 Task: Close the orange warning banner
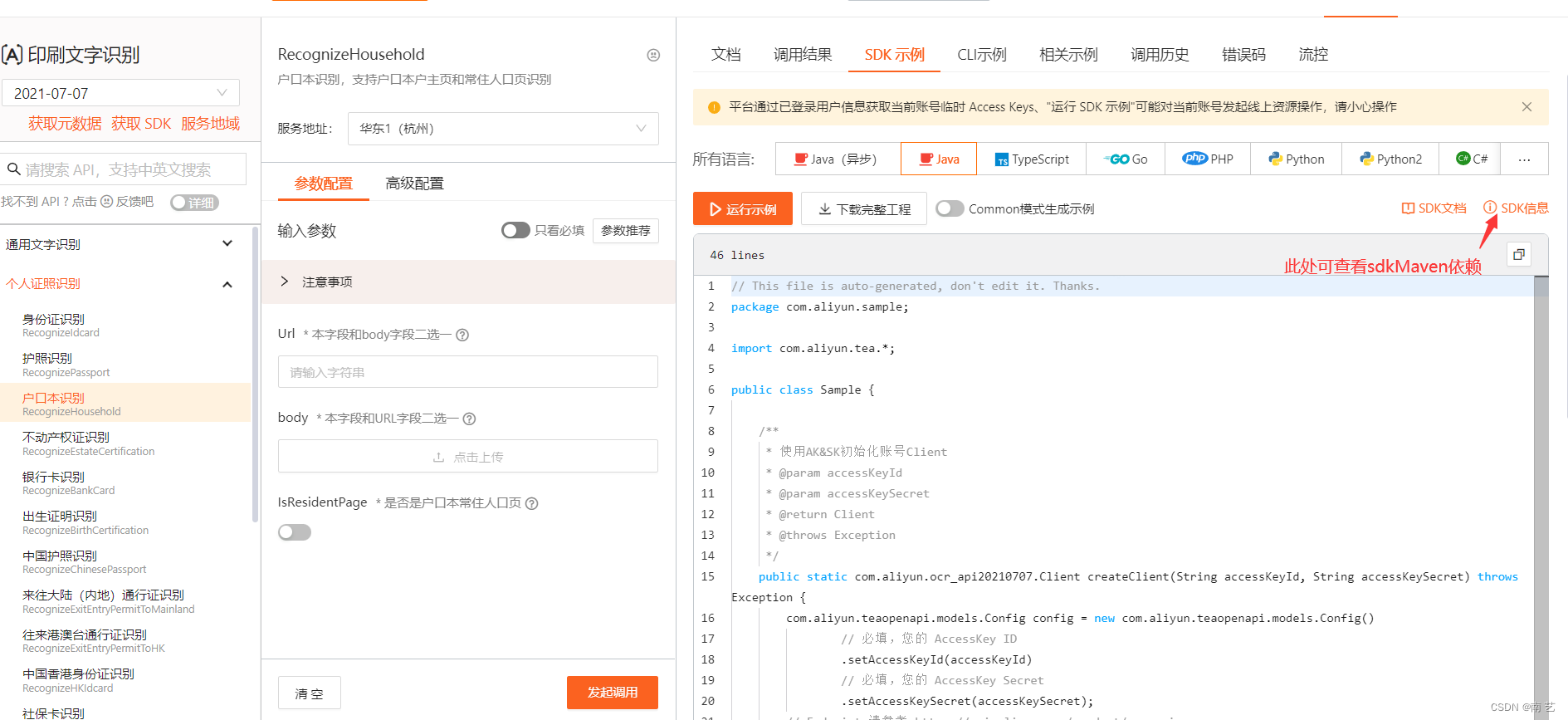(1526, 106)
